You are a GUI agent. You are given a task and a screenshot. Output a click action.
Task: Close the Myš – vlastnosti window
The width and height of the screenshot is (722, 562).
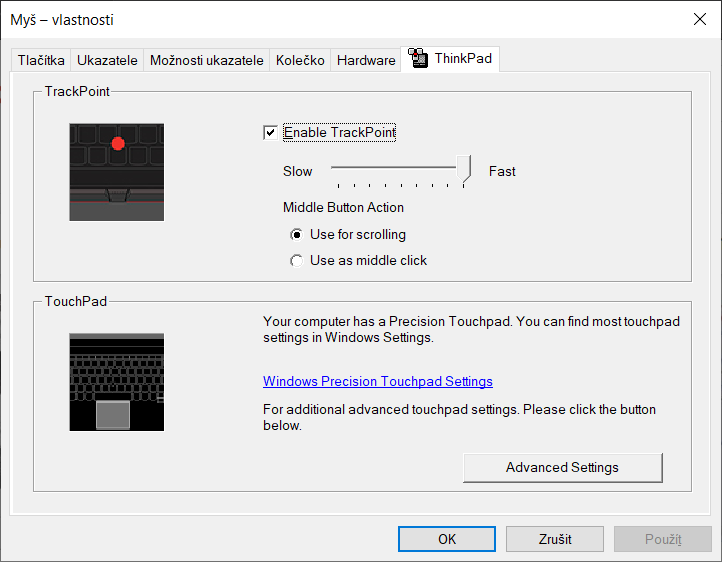coord(699,19)
